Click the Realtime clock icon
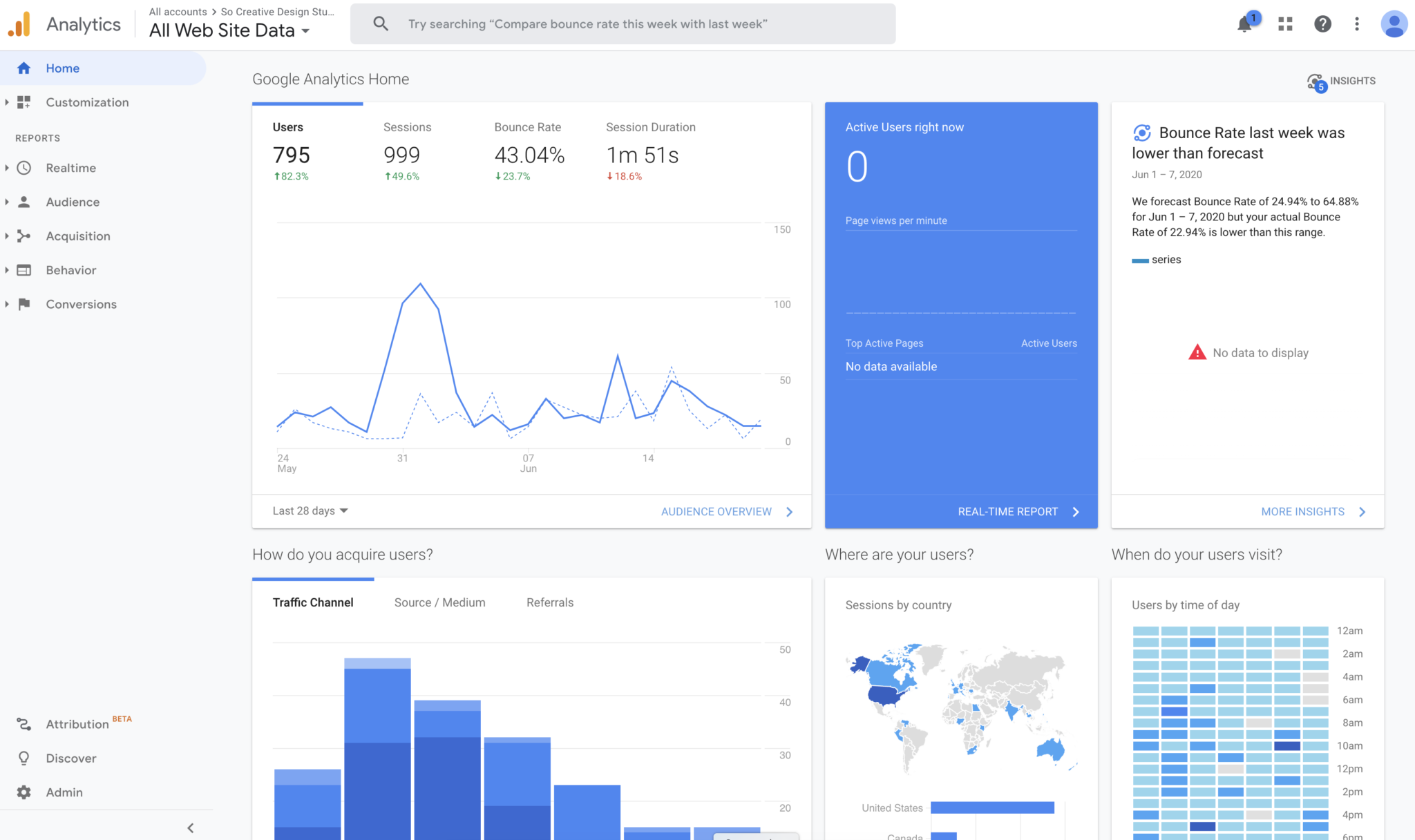The image size is (1415, 840). (x=24, y=168)
